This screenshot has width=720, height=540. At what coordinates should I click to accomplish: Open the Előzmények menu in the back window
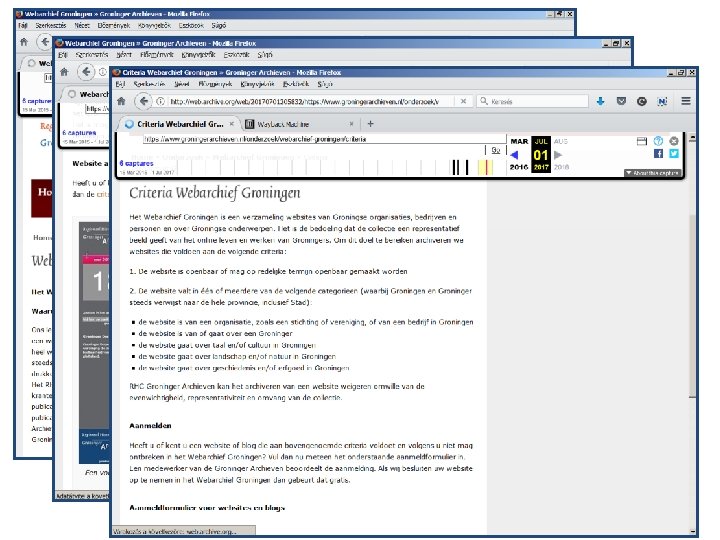113,26
